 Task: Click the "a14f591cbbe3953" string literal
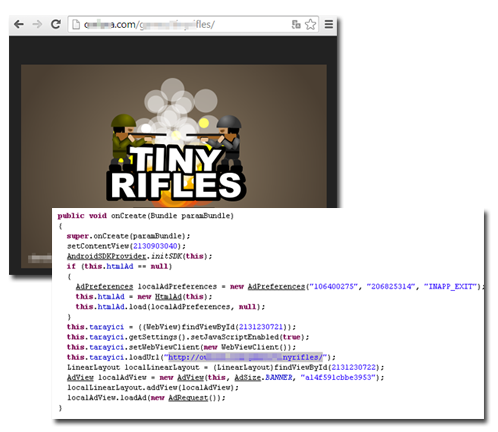(338, 377)
